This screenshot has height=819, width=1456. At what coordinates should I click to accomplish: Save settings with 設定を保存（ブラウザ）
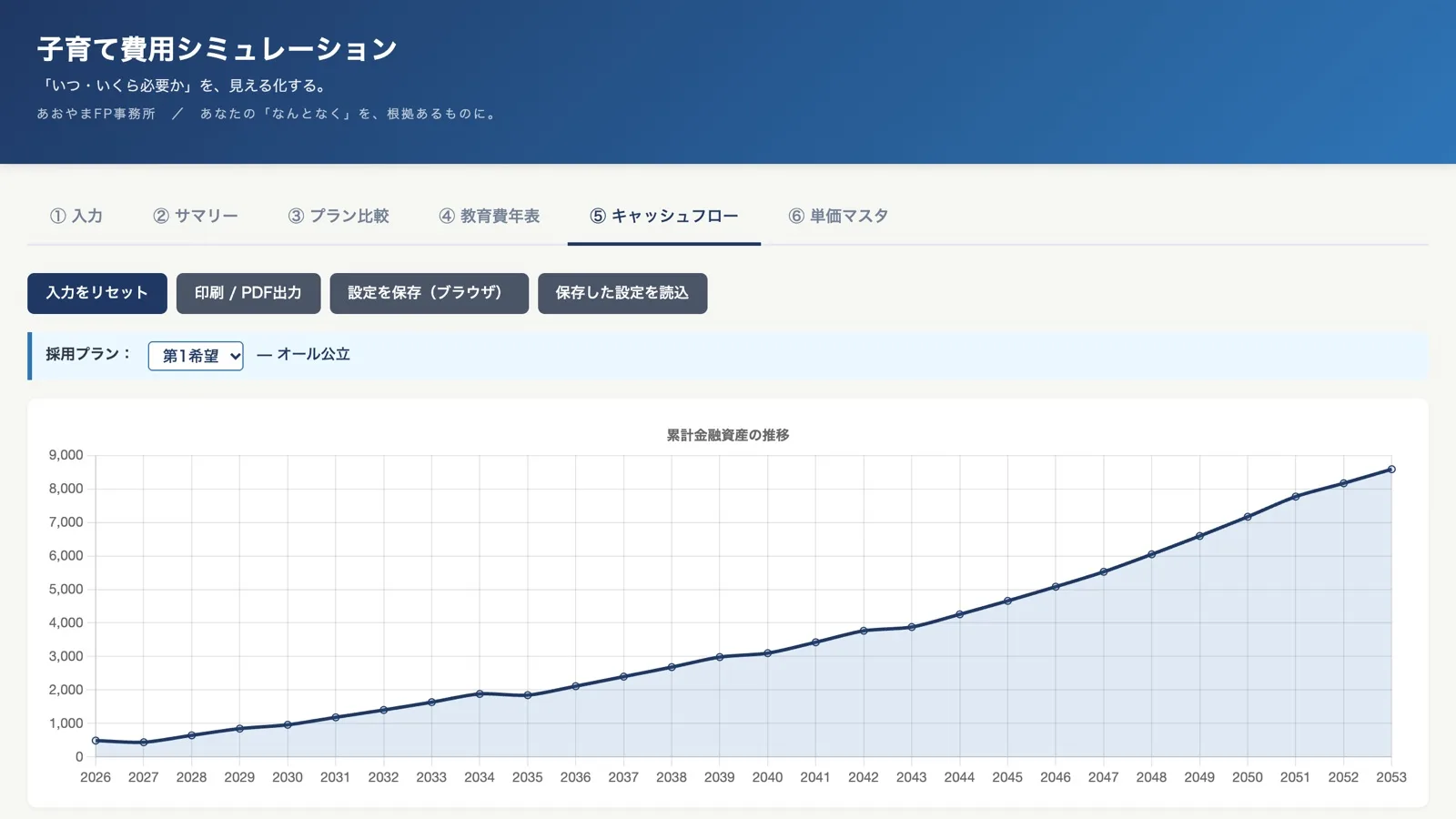[x=430, y=293]
